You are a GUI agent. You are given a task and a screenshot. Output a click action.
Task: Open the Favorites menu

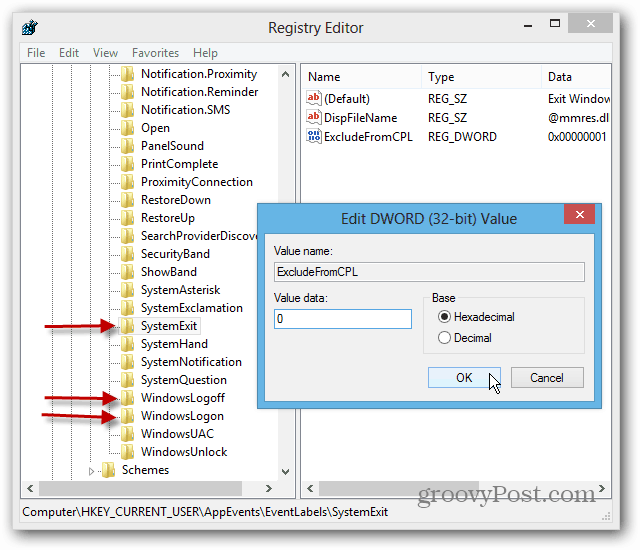[x=156, y=53]
